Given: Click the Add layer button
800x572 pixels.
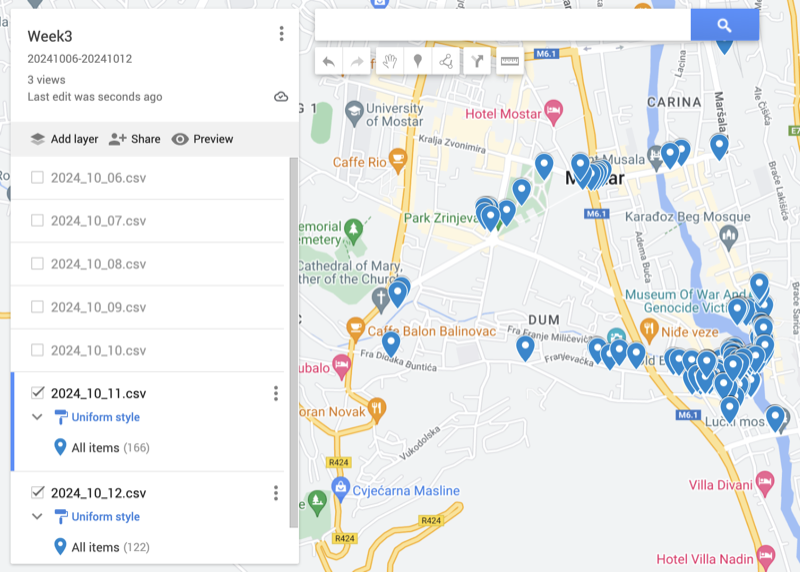Looking at the screenshot, I should [x=64, y=139].
